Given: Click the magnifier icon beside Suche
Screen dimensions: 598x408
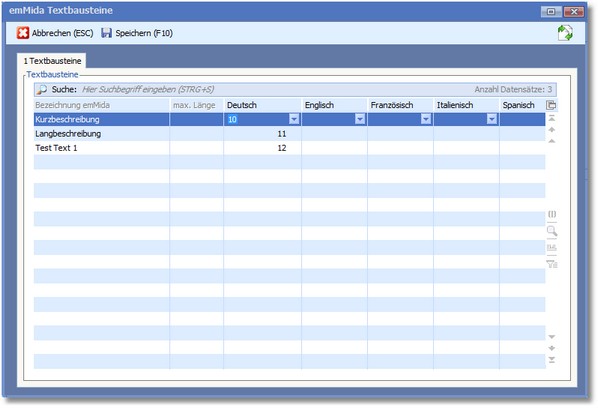Looking at the screenshot, I should click(x=41, y=90).
